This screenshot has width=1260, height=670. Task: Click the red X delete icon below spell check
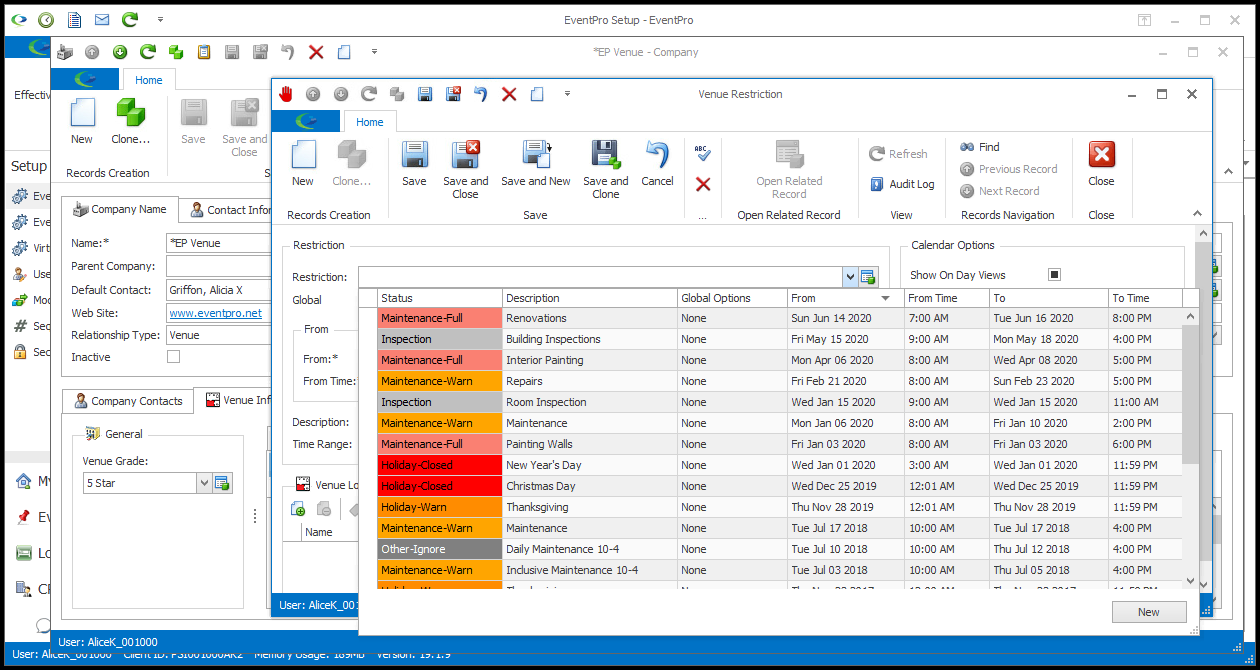click(x=703, y=184)
